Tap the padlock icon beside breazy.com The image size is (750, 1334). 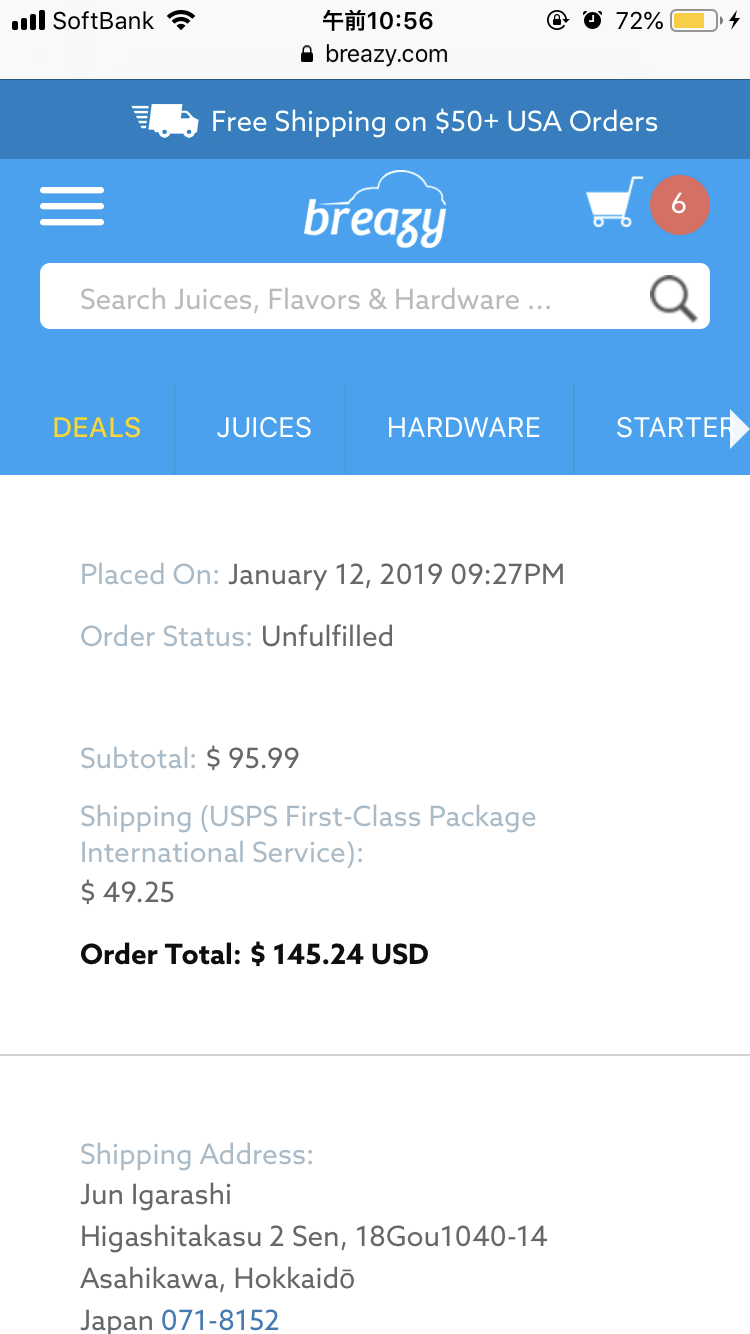coord(307,55)
